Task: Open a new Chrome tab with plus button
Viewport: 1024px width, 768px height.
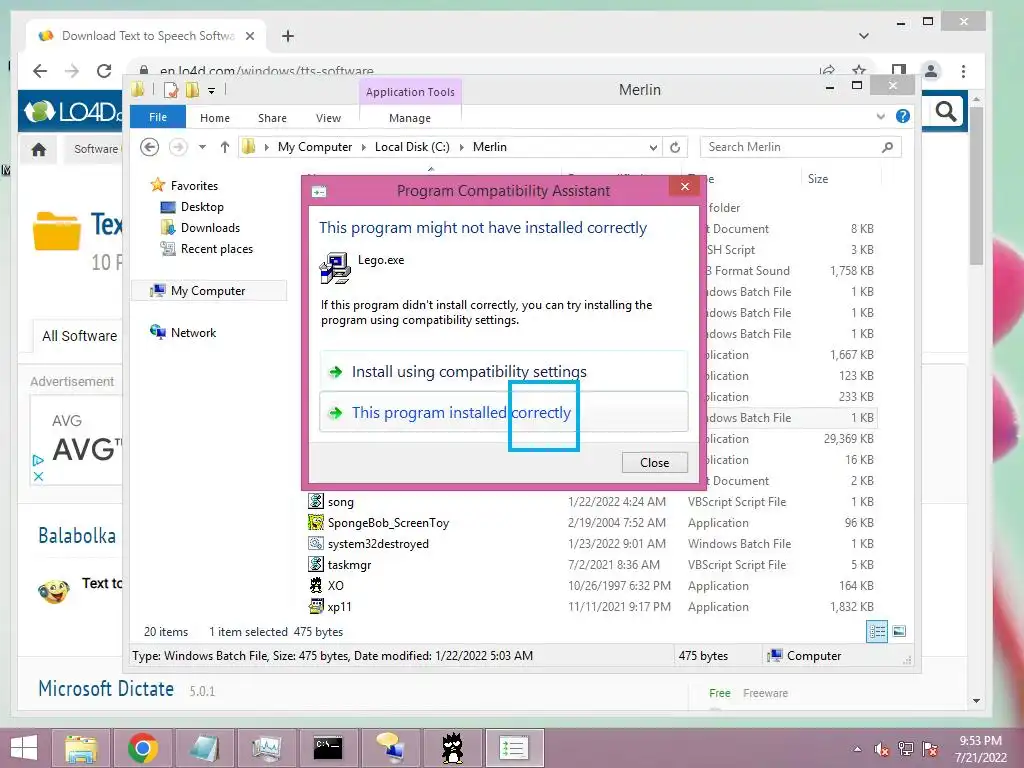Action: [x=288, y=36]
